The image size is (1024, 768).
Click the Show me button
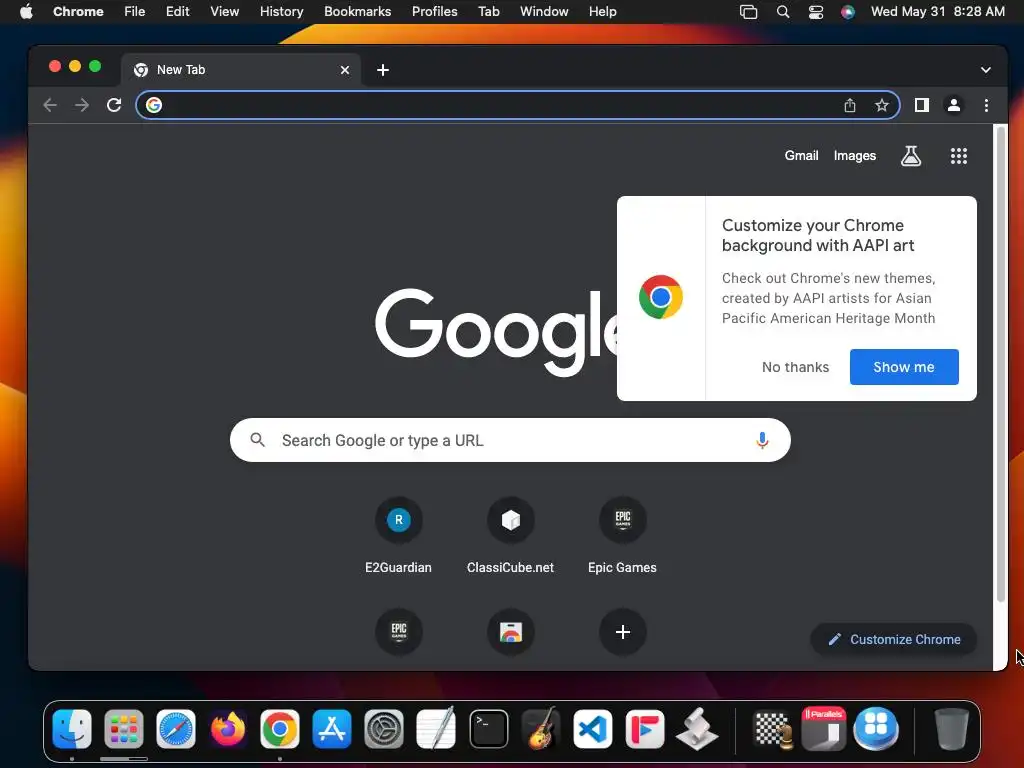coord(904,367)
